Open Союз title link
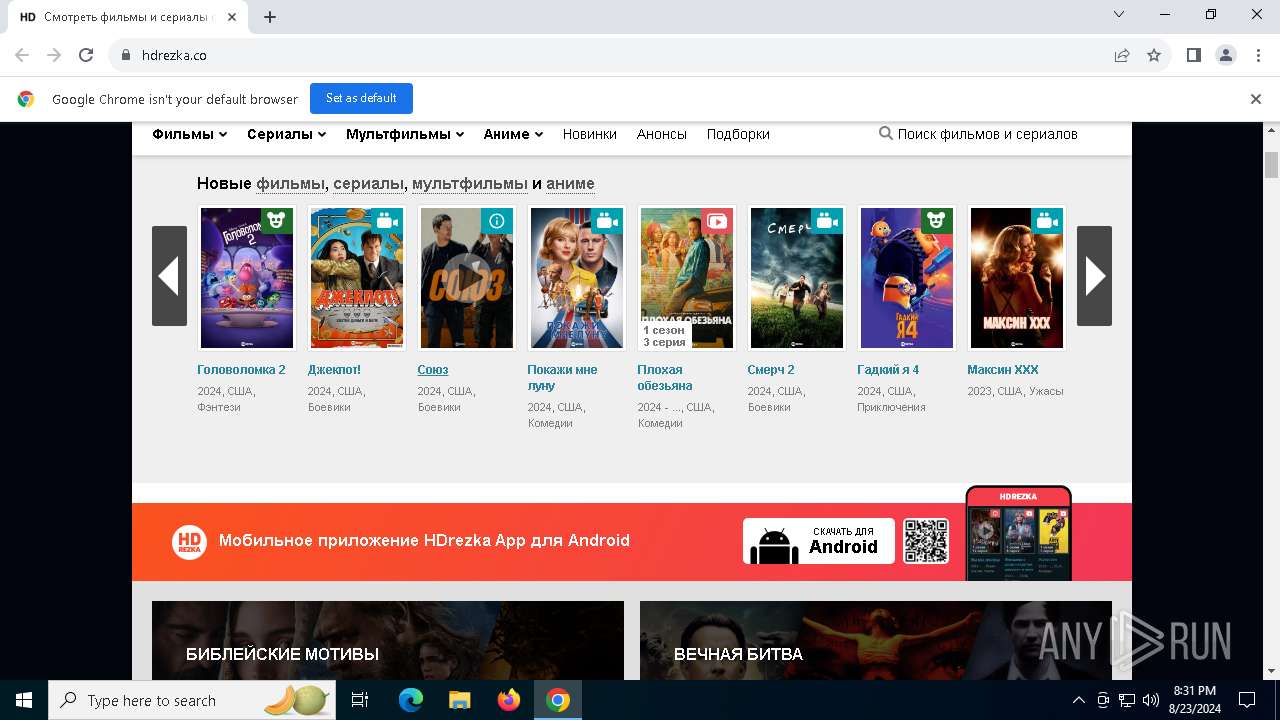This screenshot has height=720, width=1280. pos(432,370)
